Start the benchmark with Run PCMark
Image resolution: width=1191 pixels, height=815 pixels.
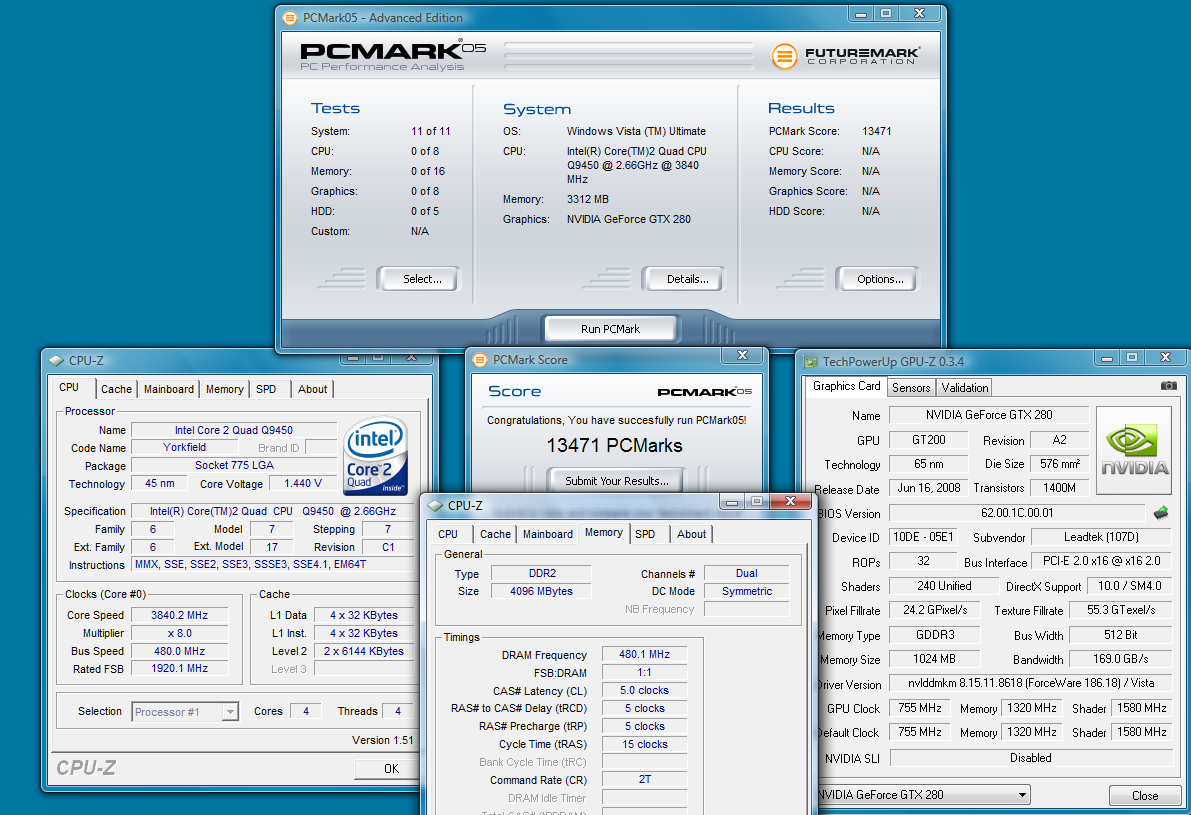tap(610, 329)
